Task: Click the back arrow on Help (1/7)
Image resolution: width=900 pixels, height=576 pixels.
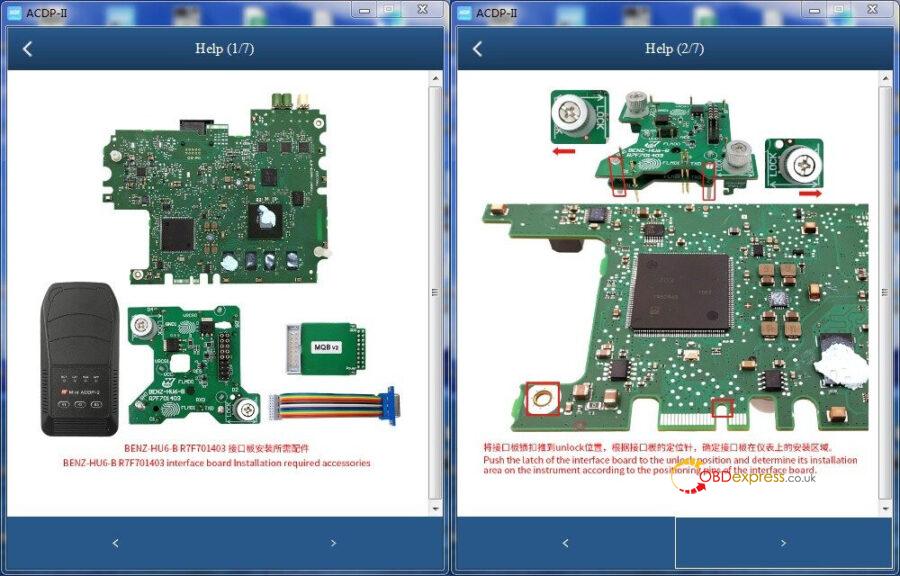Action: tap(27, 49)
